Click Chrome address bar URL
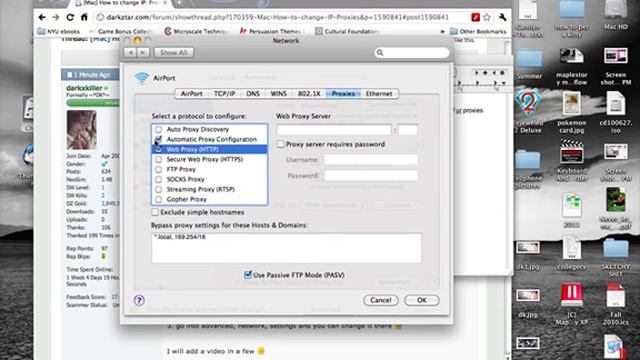 click(278, 17)
